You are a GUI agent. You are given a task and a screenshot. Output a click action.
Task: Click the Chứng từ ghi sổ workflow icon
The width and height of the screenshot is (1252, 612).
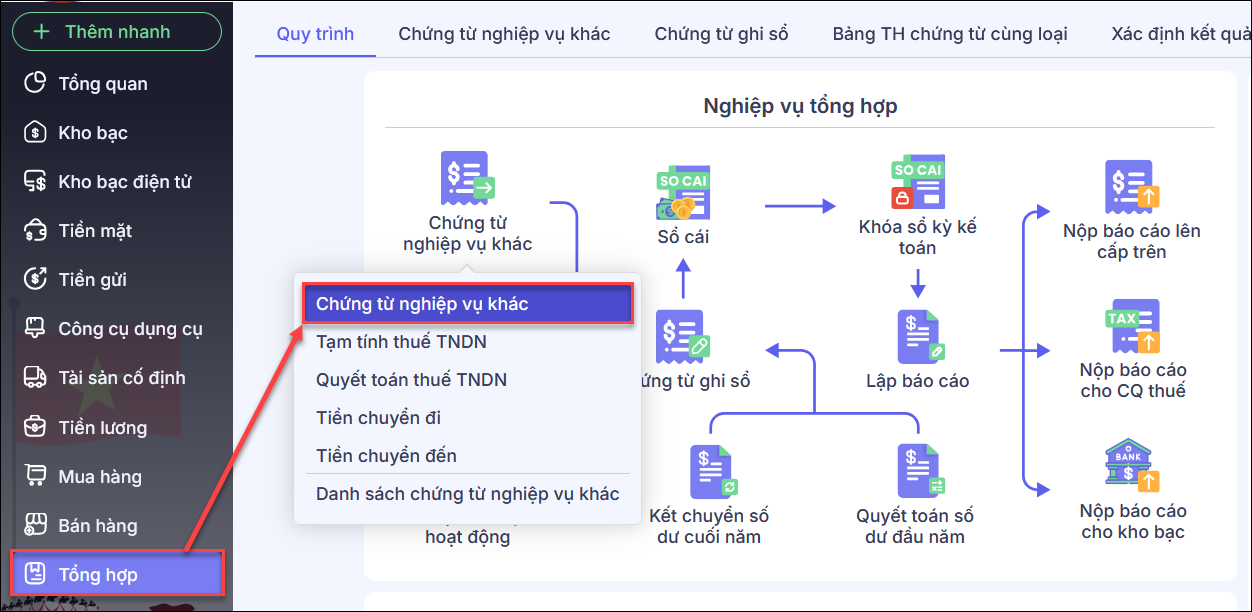682,336
